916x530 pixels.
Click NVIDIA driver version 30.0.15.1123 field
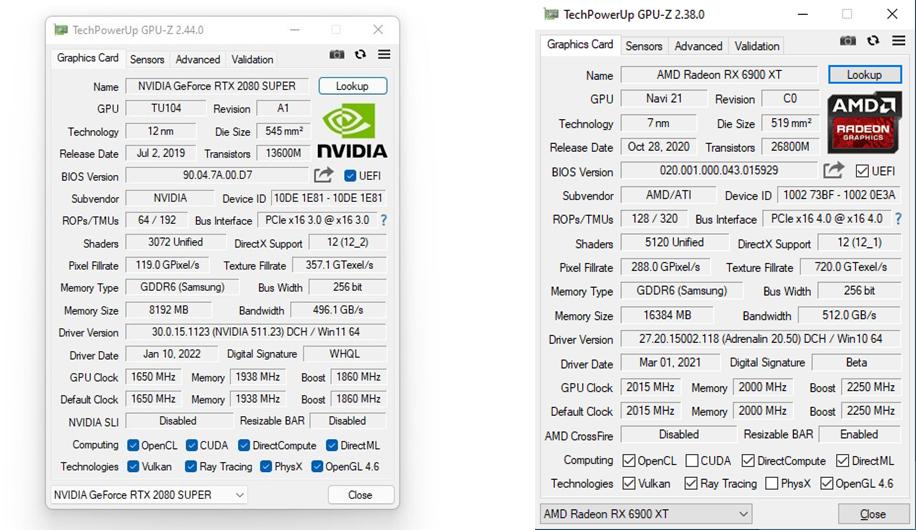pyautogui.click(x=255, y=332)
